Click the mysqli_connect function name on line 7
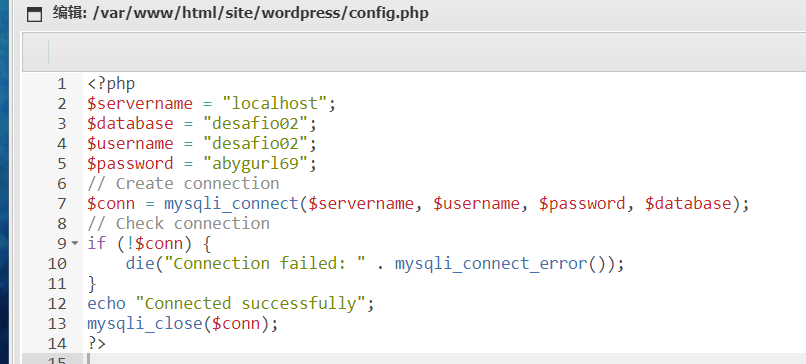Viewport: 806px width, 364px height. [231, 204]
